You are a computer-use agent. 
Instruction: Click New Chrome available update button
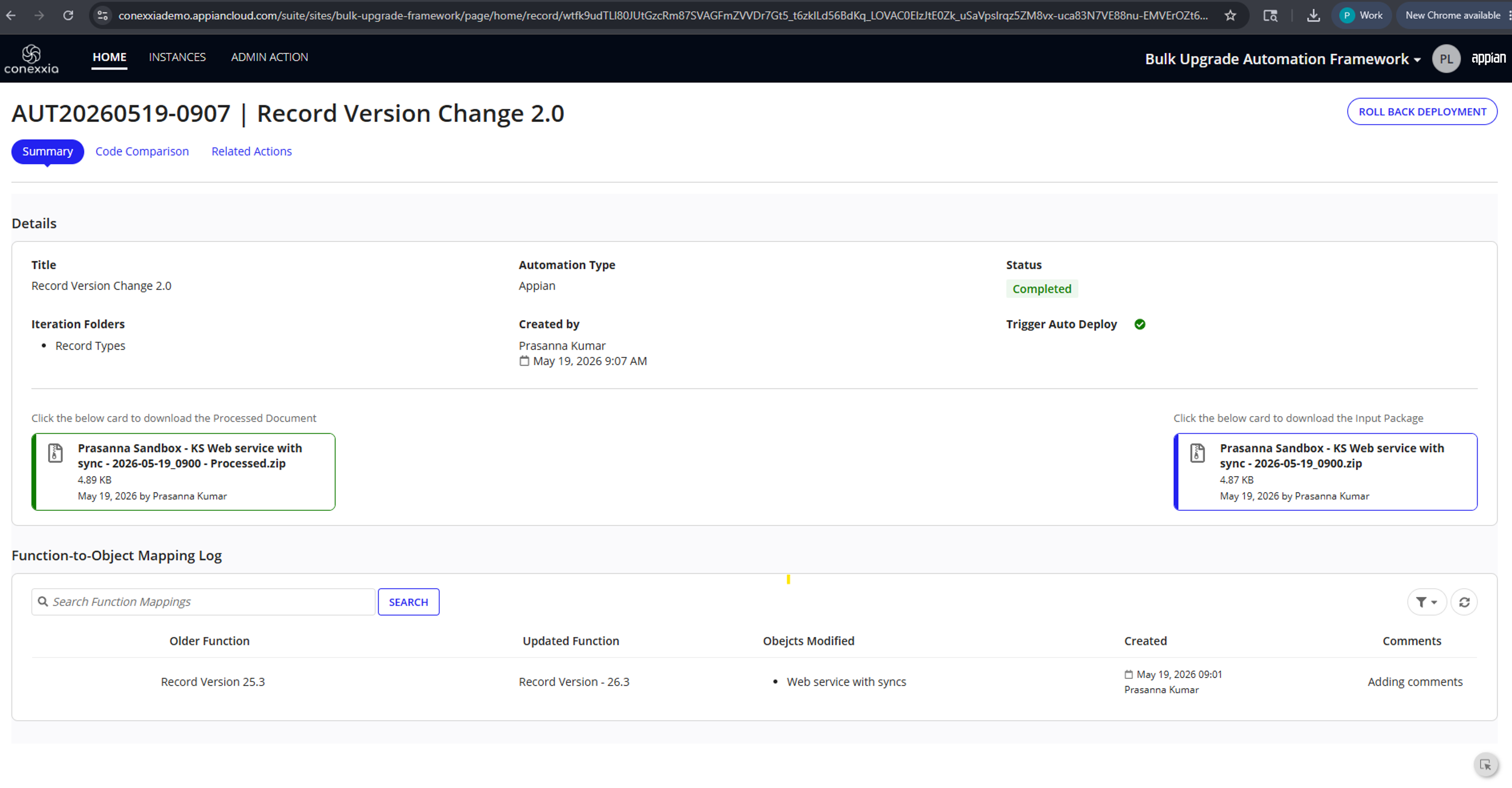pyautogui.click(x=1452, y=15)
